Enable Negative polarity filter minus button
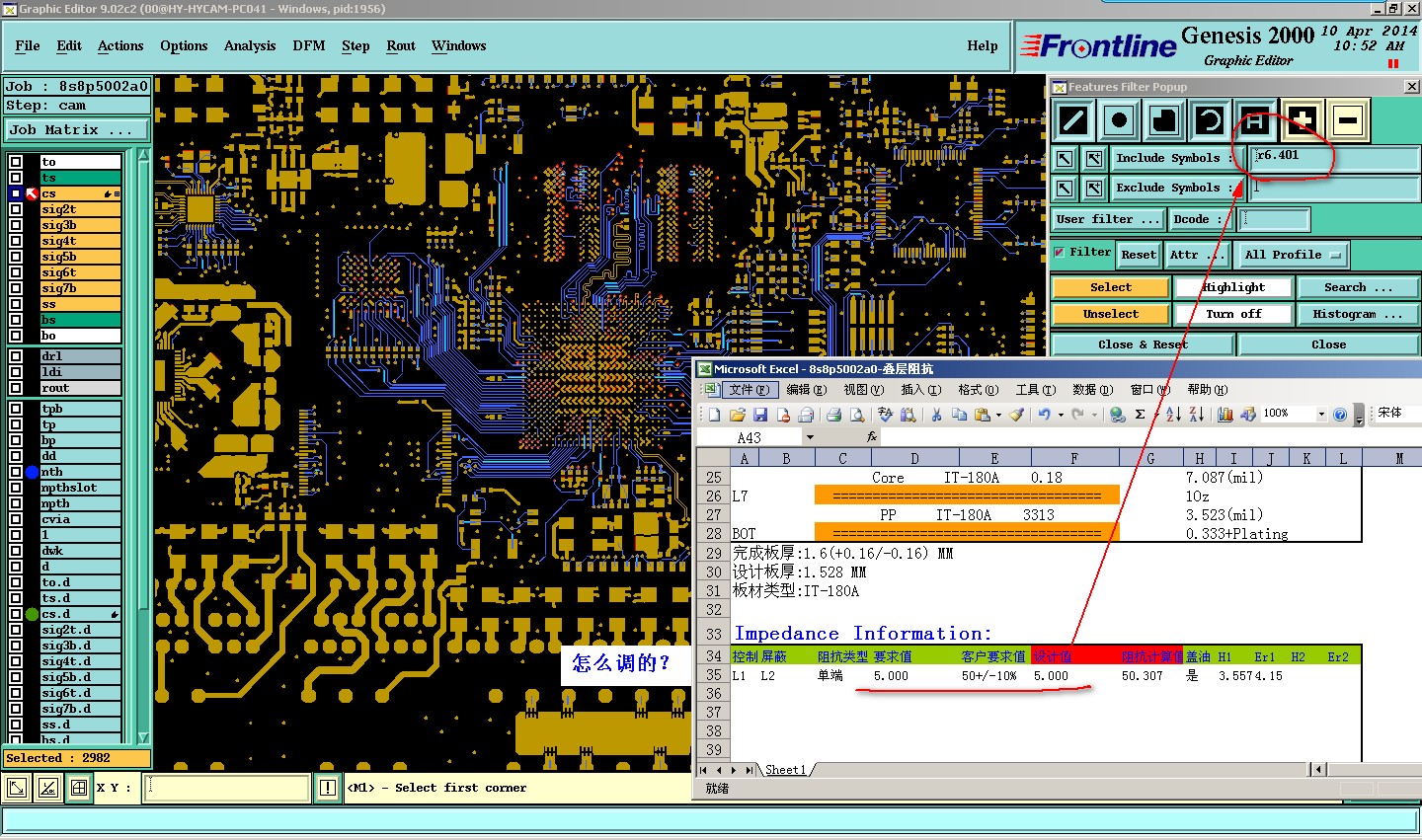Image resolution: width=1422 pixels, height=840 pixels. 1348,121
